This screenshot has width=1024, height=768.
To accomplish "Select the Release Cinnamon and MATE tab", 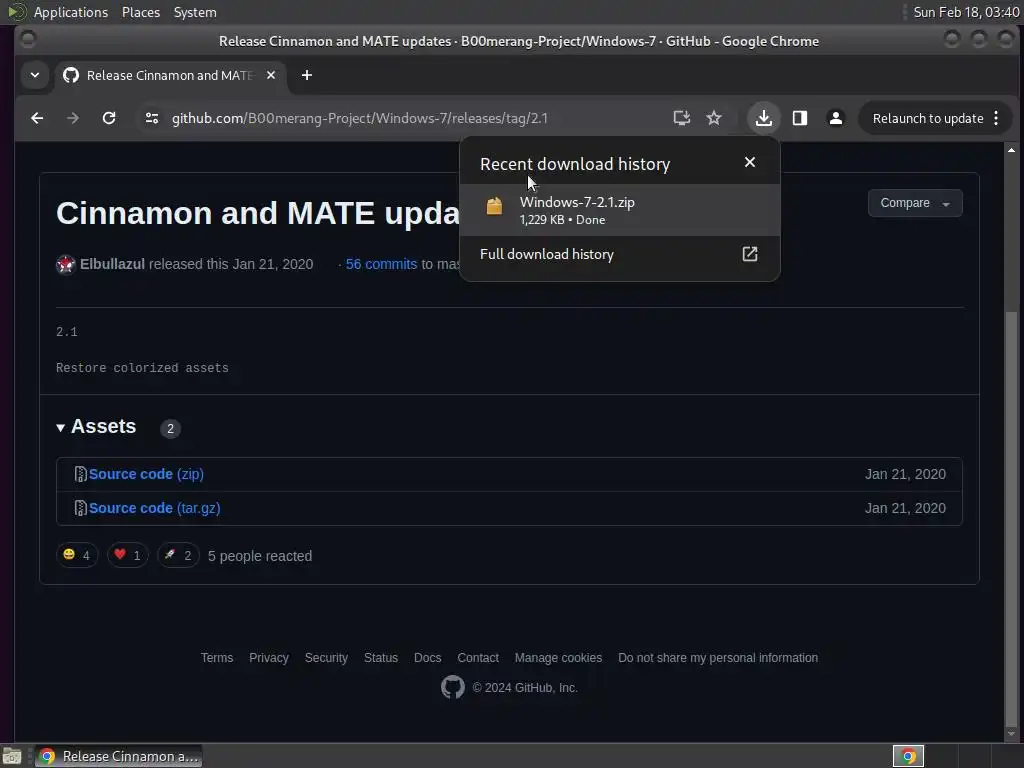I will tap(170, 75).
